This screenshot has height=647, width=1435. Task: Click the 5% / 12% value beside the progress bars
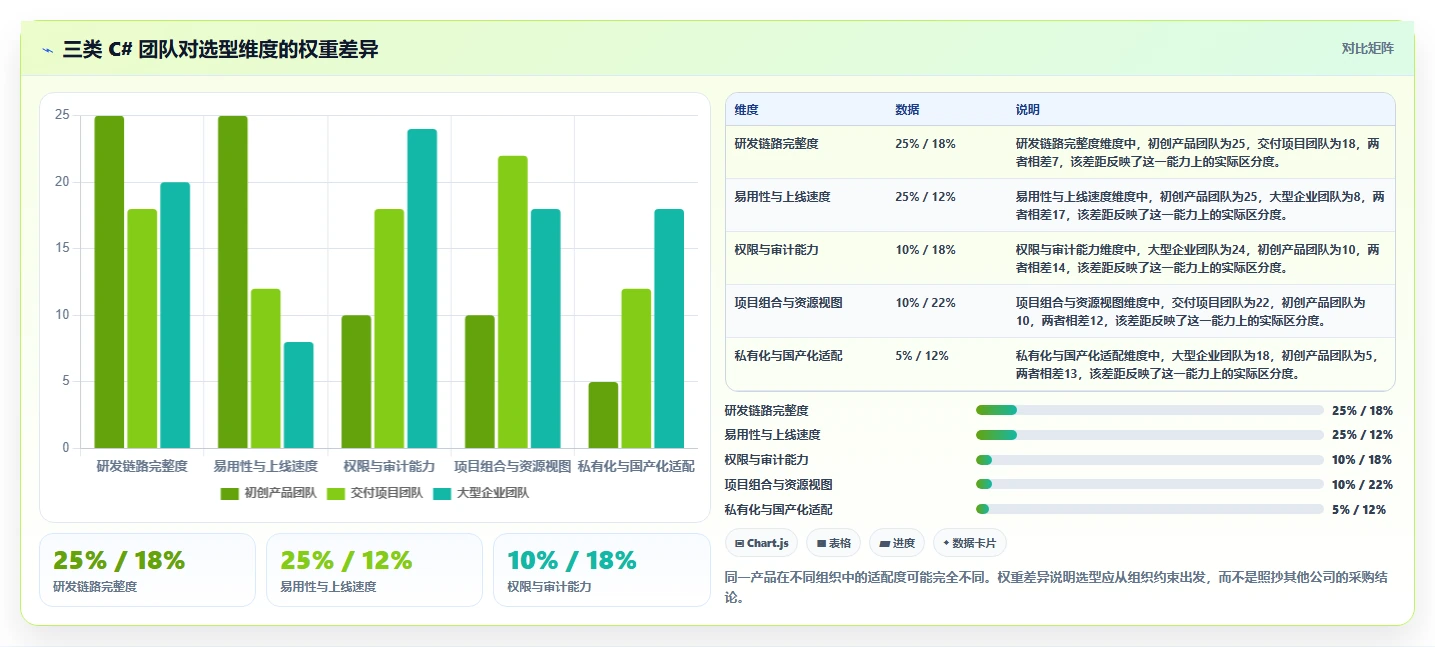click(1359, 510)
